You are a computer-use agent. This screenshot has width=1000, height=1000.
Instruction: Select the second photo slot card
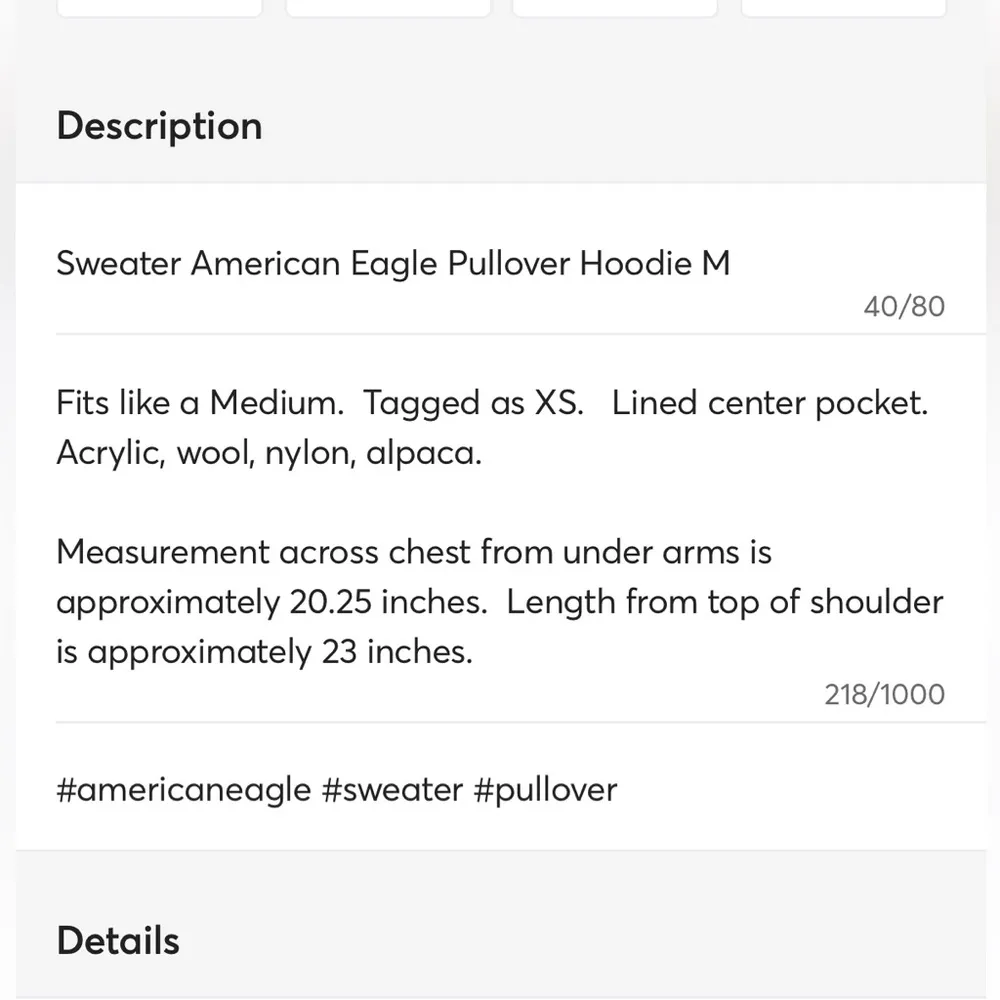[x=388, y=5]
